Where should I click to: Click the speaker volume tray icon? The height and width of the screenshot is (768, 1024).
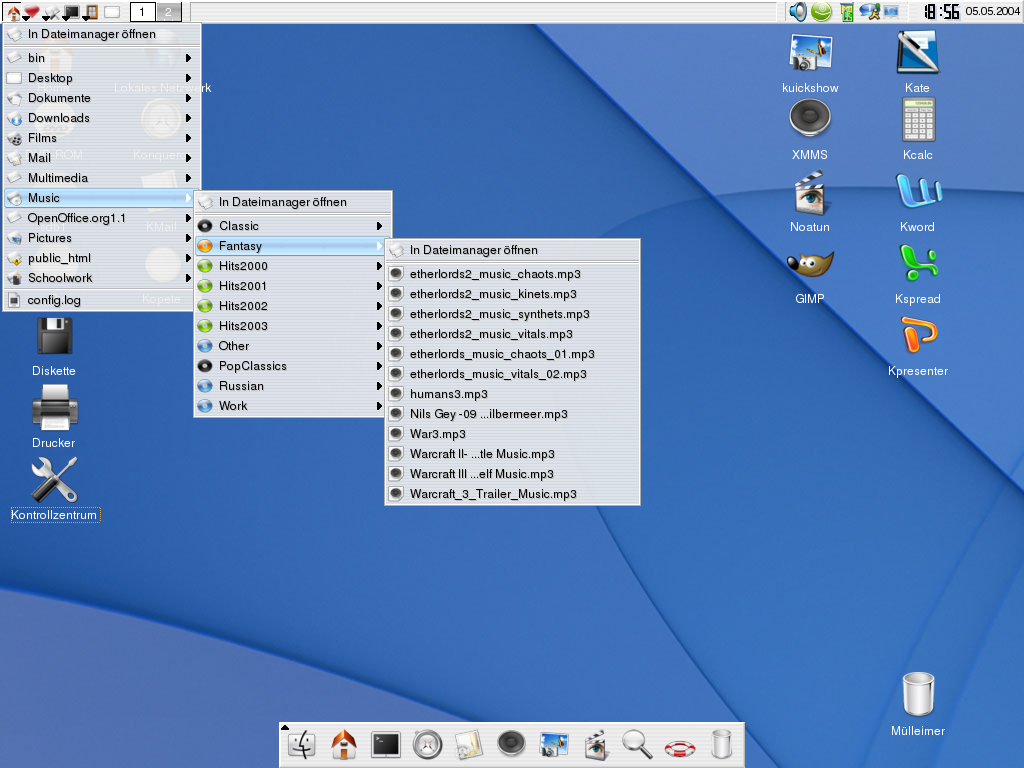[797, 11]
